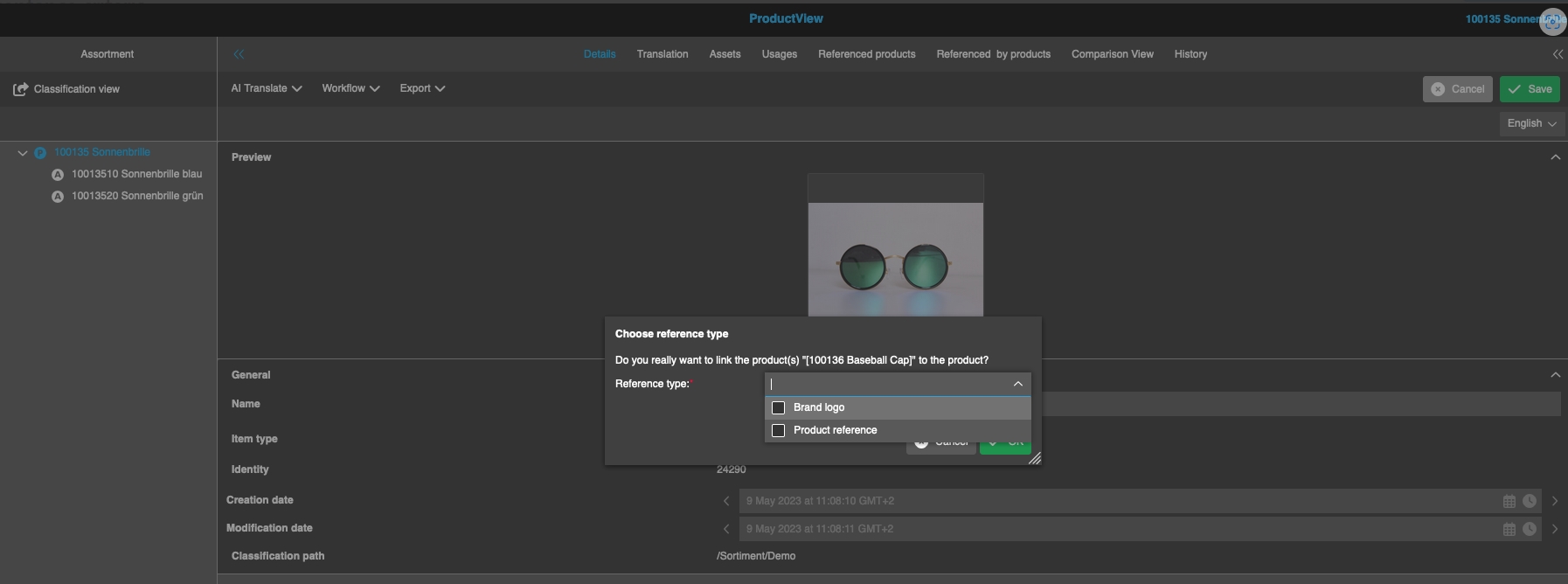Click the green Save button
Image resolution: width=1568 pixels, height=584 pixels.
(x=1530, y=89)
